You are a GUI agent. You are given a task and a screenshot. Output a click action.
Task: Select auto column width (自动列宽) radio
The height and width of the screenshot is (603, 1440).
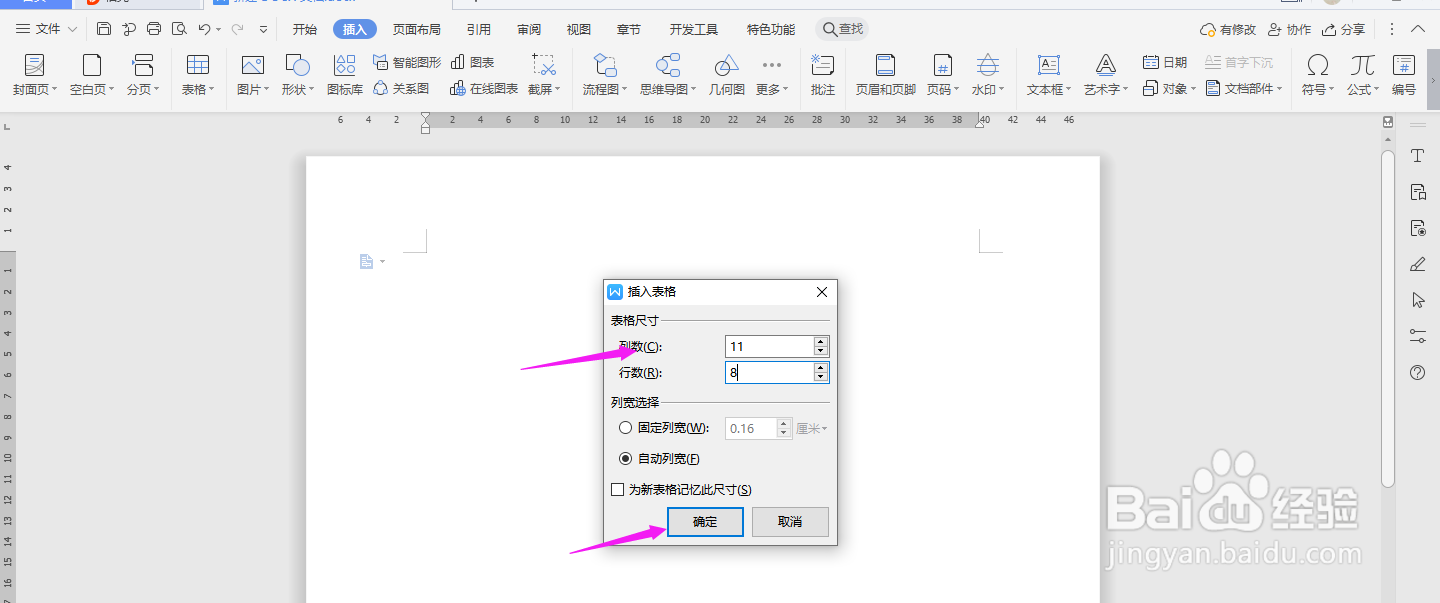tap(626, 459)
